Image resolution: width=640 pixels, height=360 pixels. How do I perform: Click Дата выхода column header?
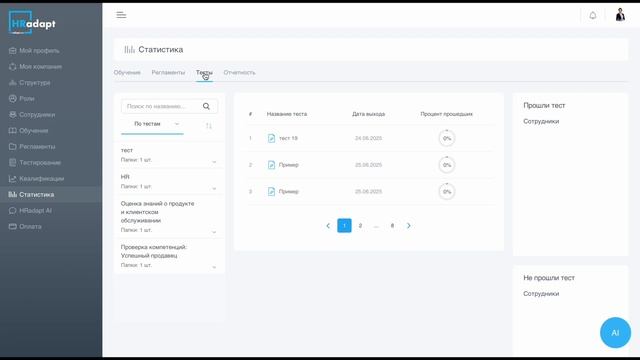[x=368, y=114]
